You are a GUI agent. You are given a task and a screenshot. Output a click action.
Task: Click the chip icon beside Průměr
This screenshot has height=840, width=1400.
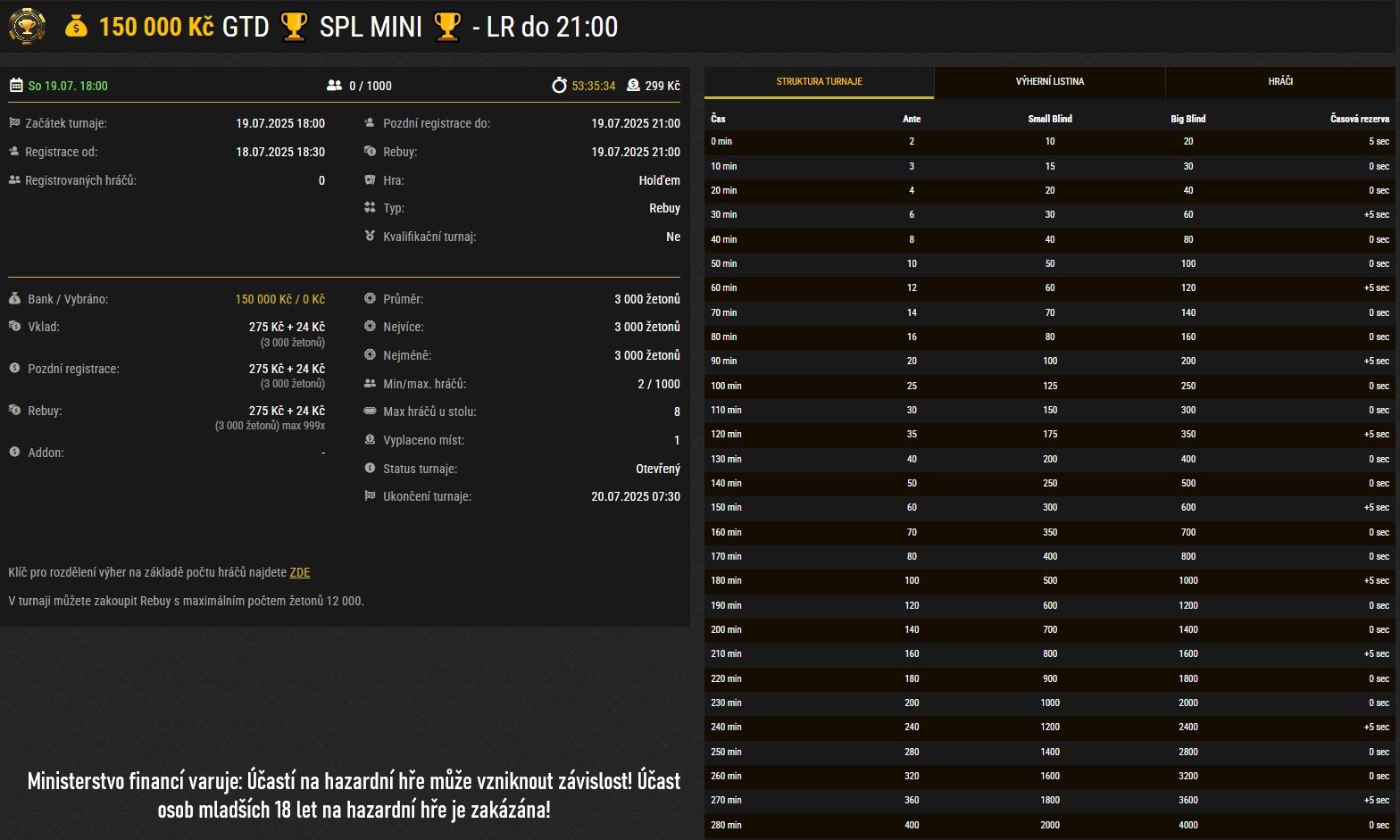pos(370,299)
